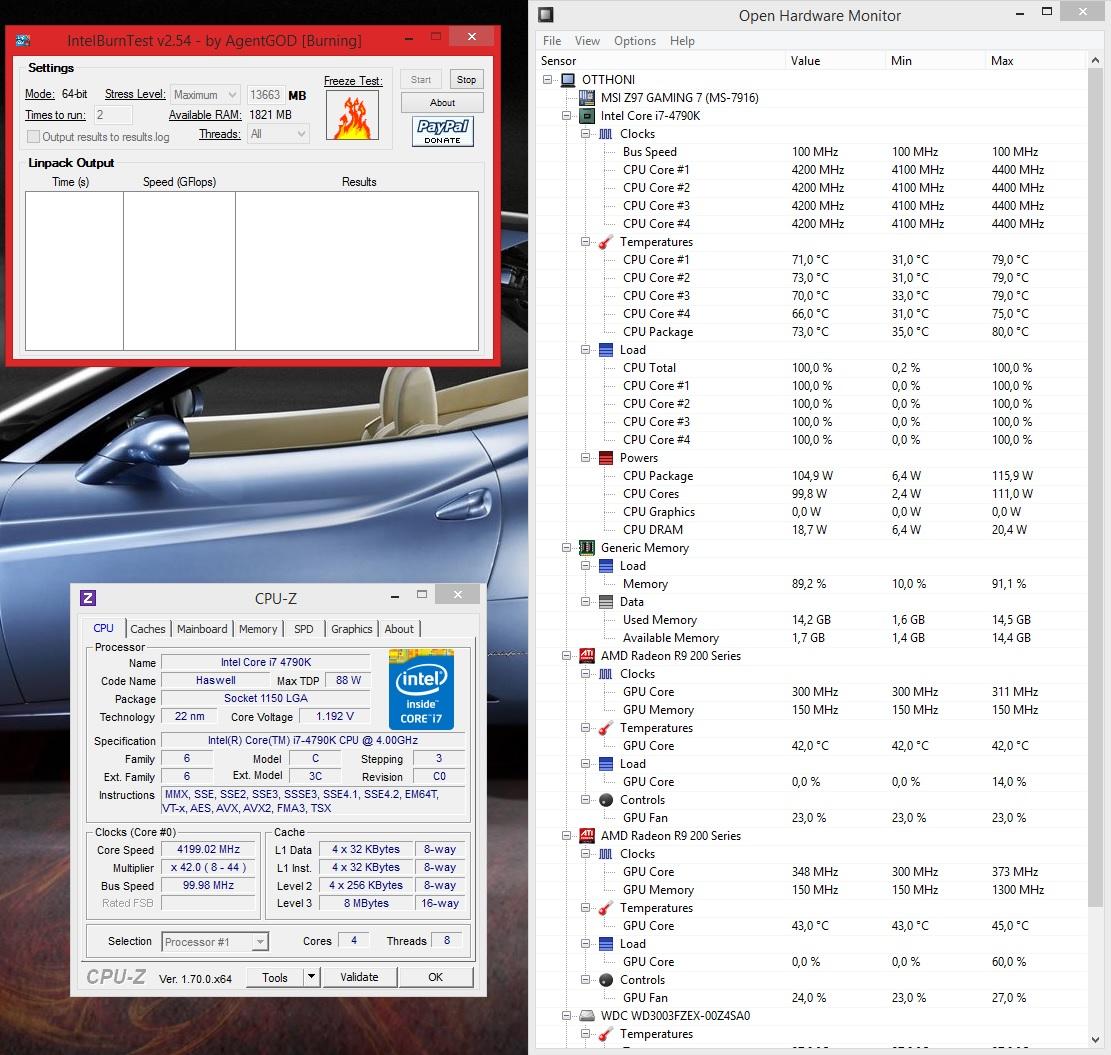Click the CPU Load blue icon

point(606,350)
